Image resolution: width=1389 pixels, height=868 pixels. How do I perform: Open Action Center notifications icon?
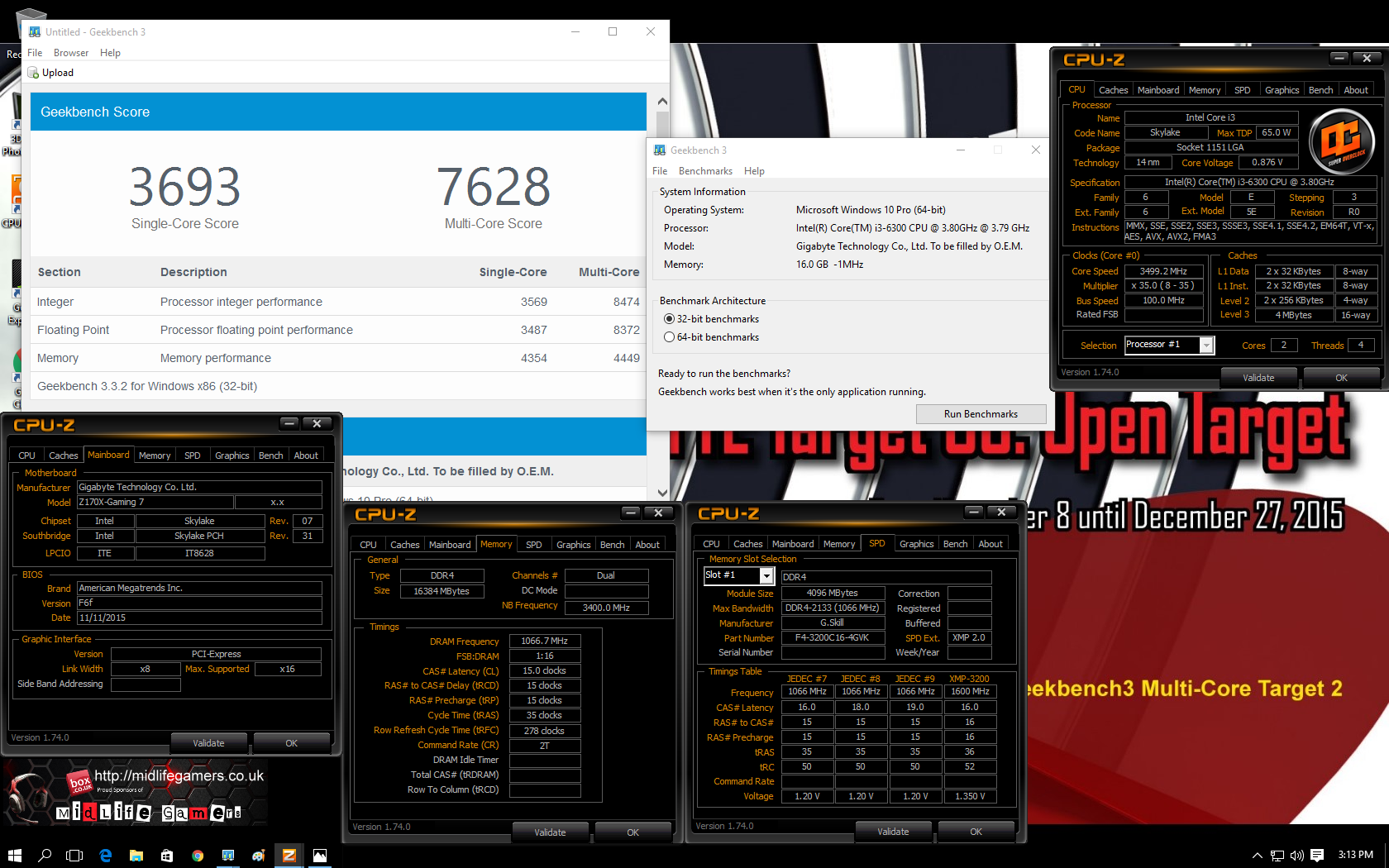(1317, 856)
